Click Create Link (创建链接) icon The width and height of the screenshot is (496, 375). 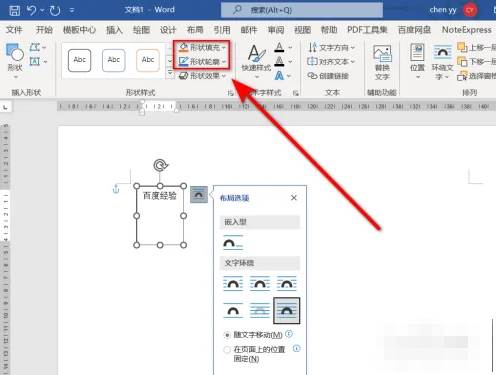pyautogui.click(x=312, y=76)
